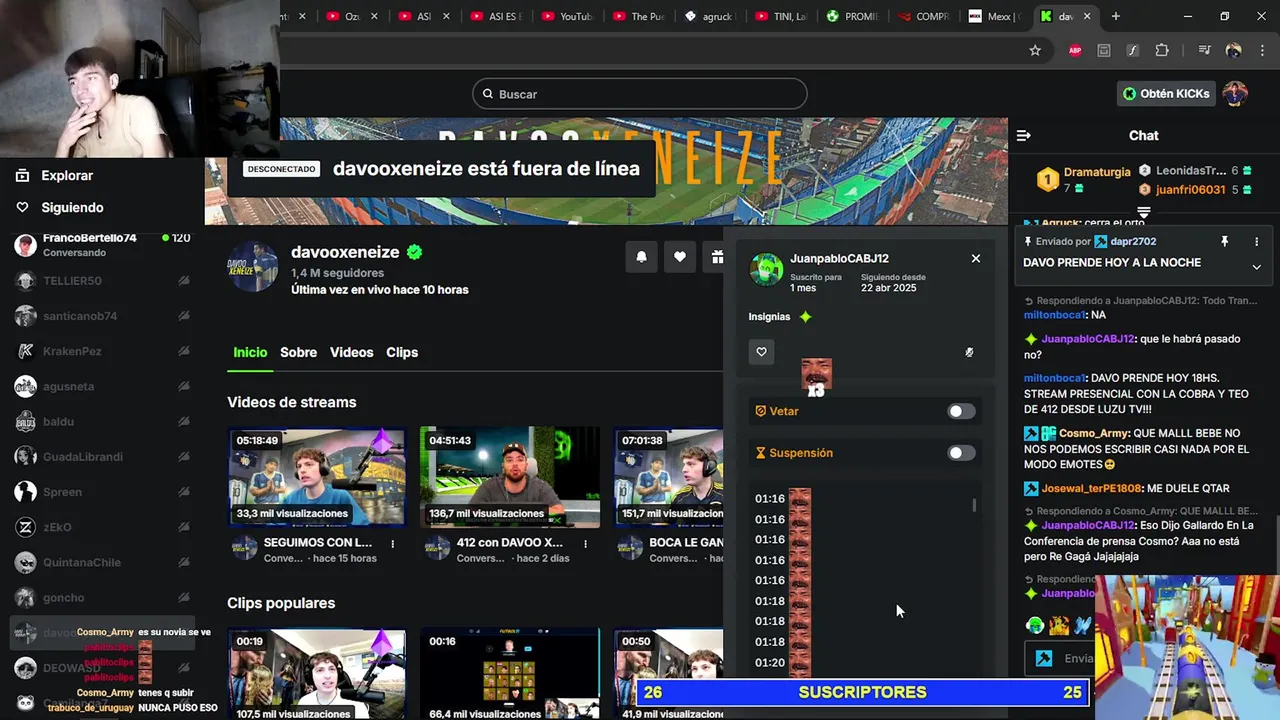Open the browser extensions puzzle icon

[1162, 50]
